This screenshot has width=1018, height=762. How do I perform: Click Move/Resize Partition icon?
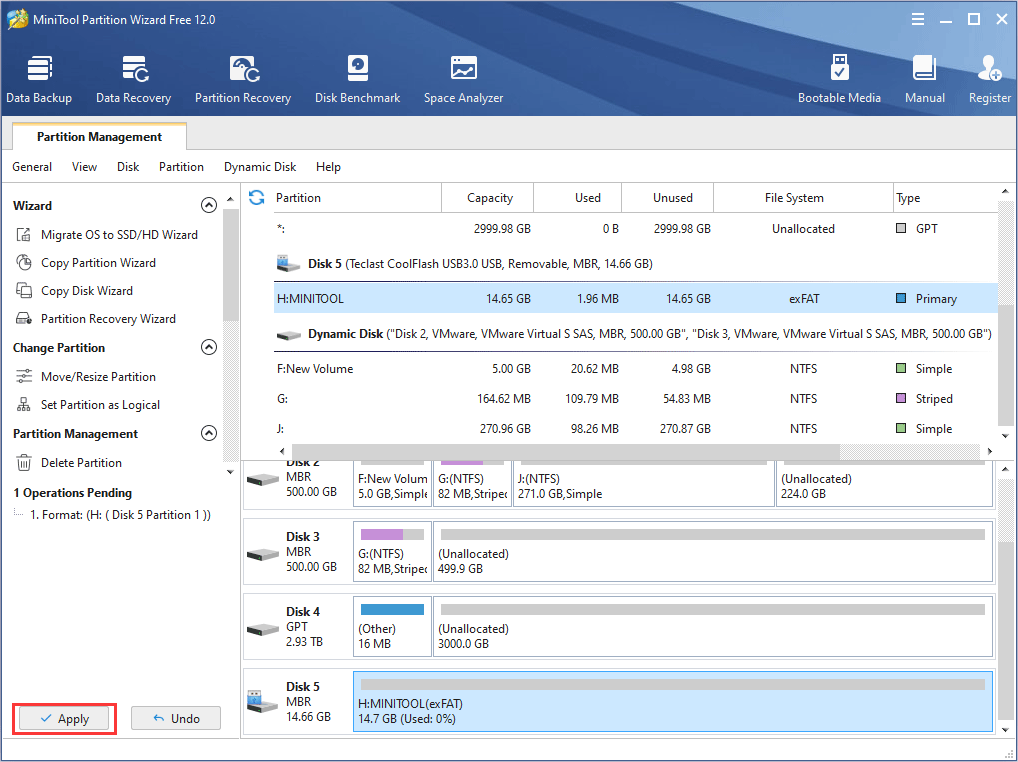[x=24, y=376]
